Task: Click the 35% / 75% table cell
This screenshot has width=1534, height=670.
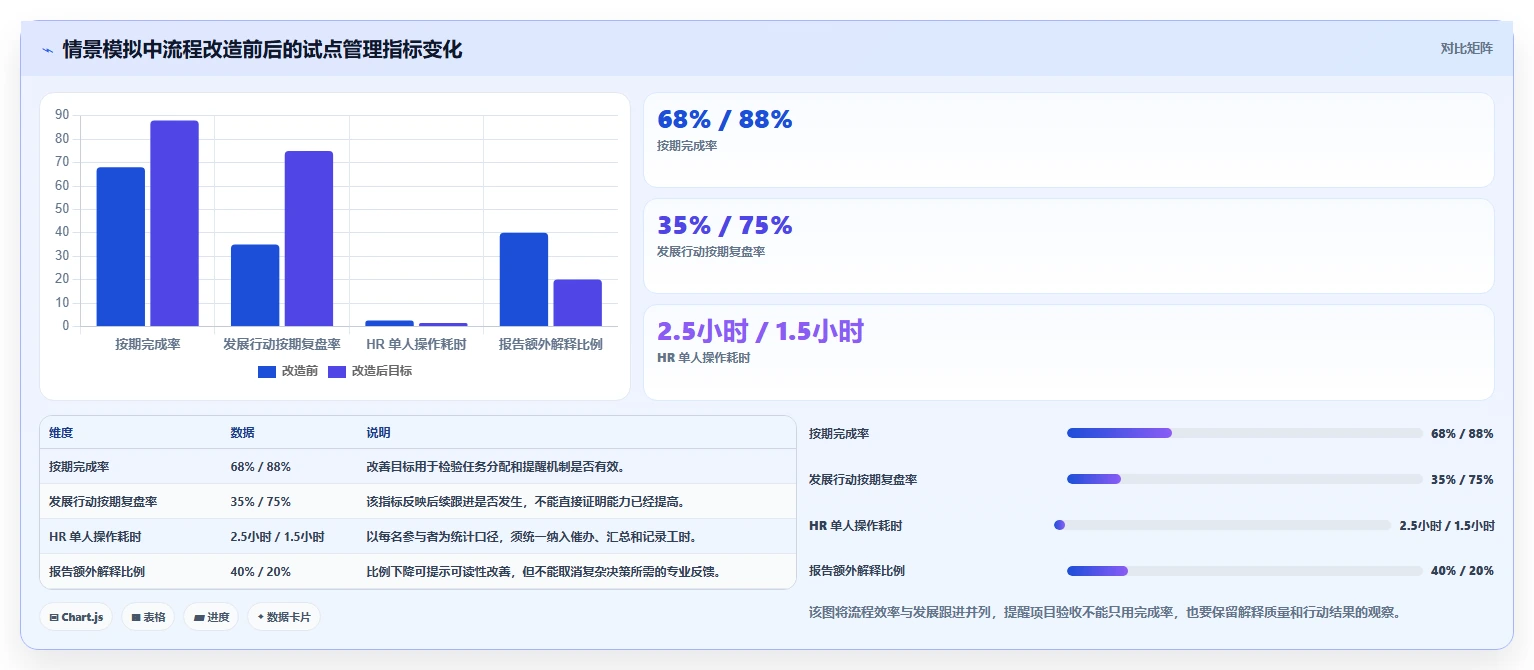Action: 261,502
